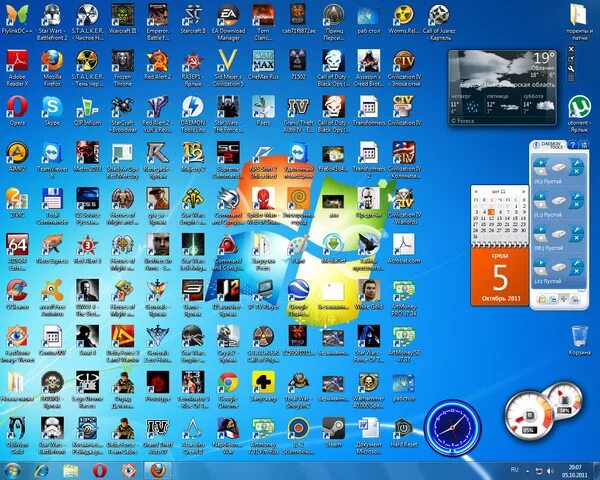The width and height of the screenshot is (600, 480).
Task: Launch Internet Explorer from the taskbar
Action: click(x=42, y=470)
